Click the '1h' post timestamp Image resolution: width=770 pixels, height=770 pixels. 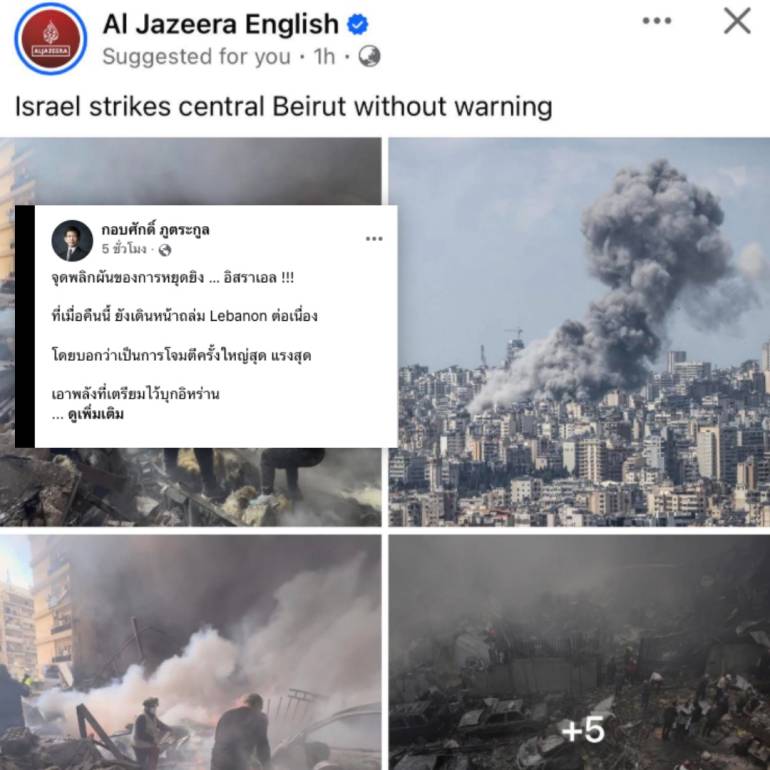(324, 56)
